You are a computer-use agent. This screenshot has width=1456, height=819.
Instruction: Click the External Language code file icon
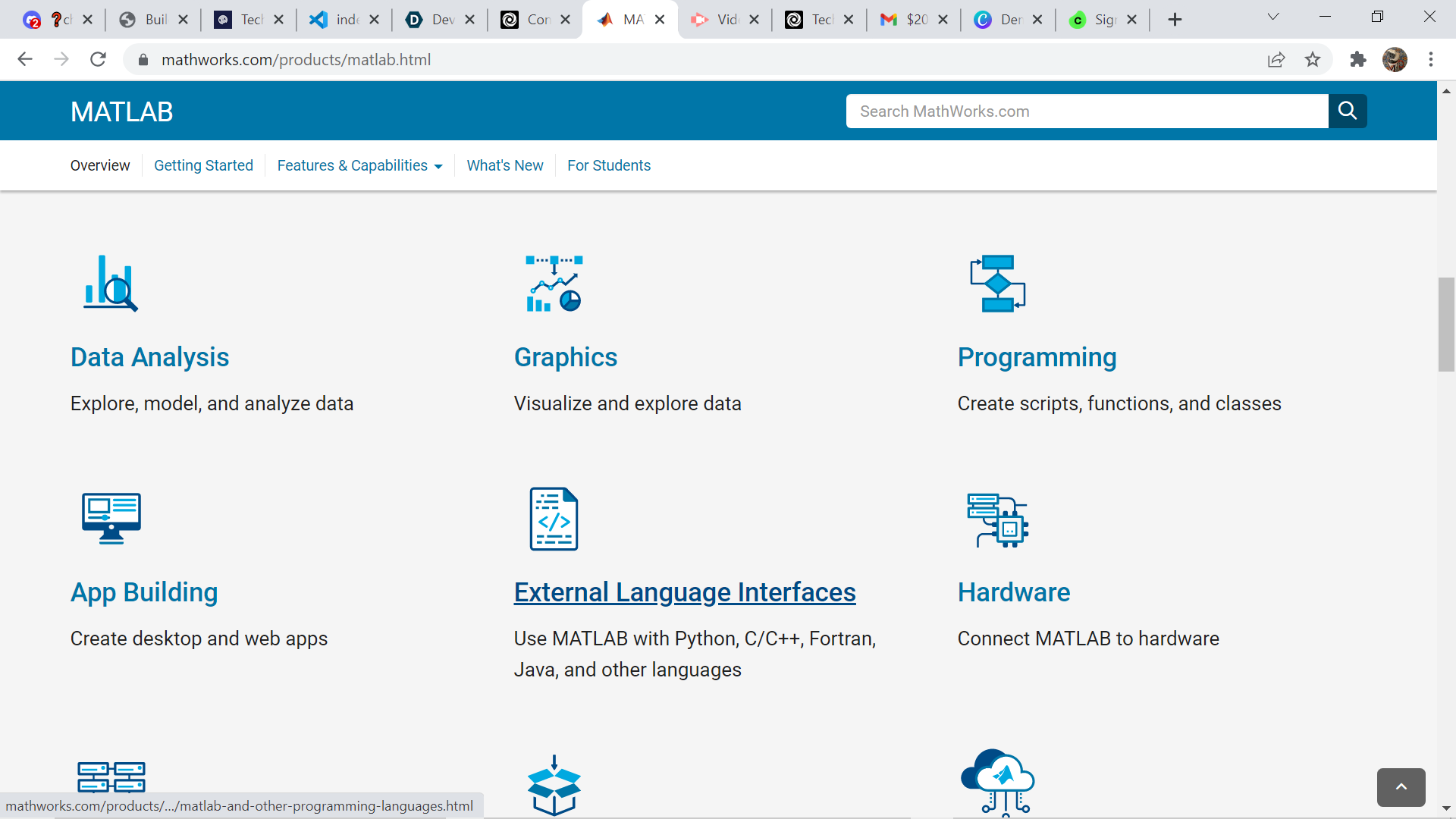coord(554,519)
